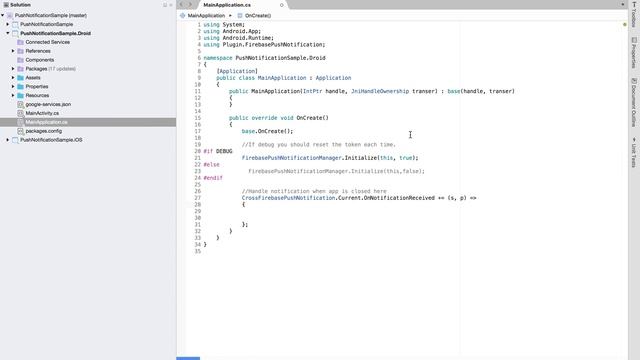Select MainActivity.cs in the solution tree
The image size is (640, 360).
[x=42, y=113]
